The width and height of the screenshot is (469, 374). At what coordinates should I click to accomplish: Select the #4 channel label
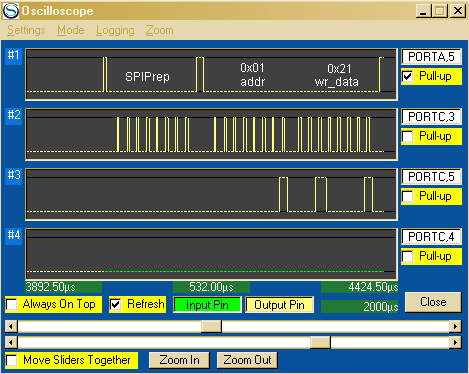pos(14,235)
